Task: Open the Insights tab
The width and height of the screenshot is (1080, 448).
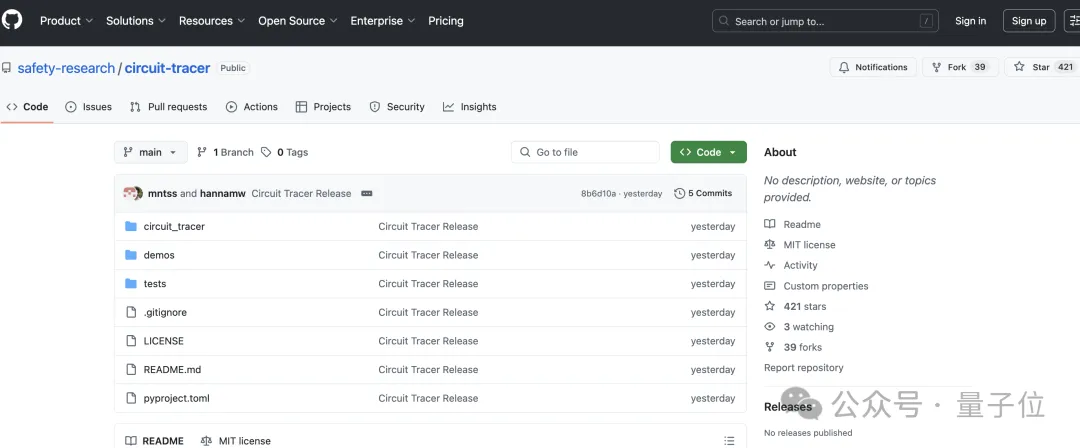Action: tap(470, 107)
